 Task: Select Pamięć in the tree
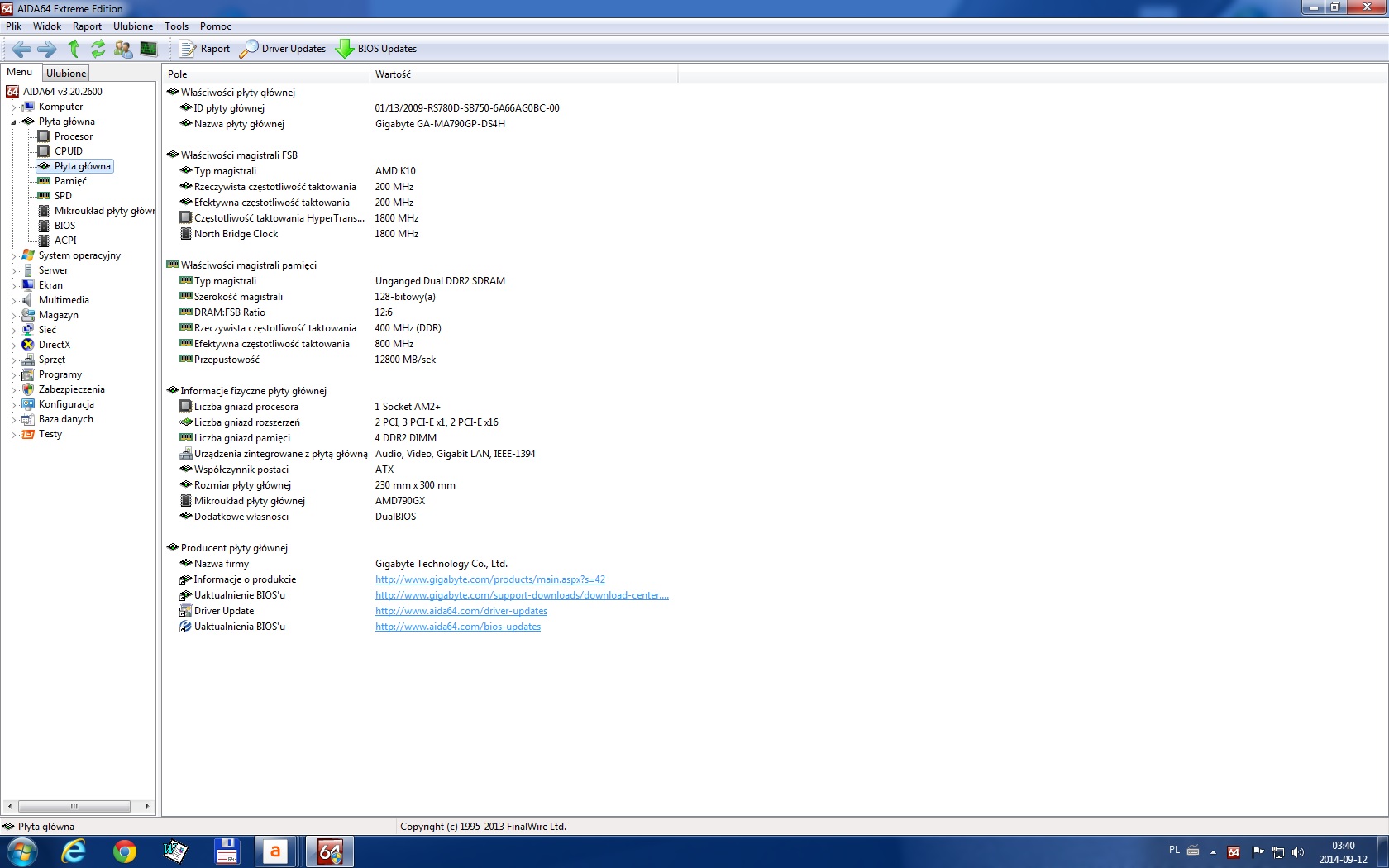click(70, 181)
